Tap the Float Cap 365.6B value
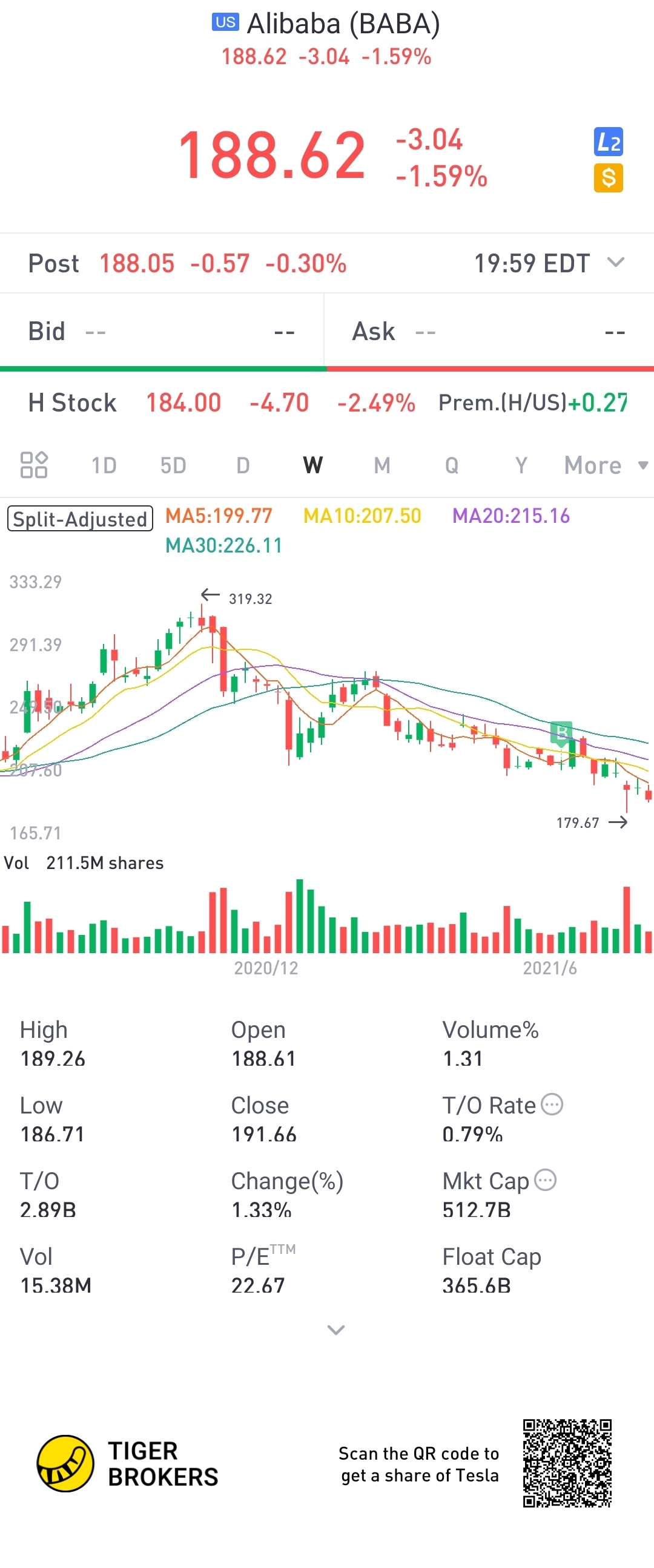Viewport: 654px width, 1568px height. [x=477, y=1285]
